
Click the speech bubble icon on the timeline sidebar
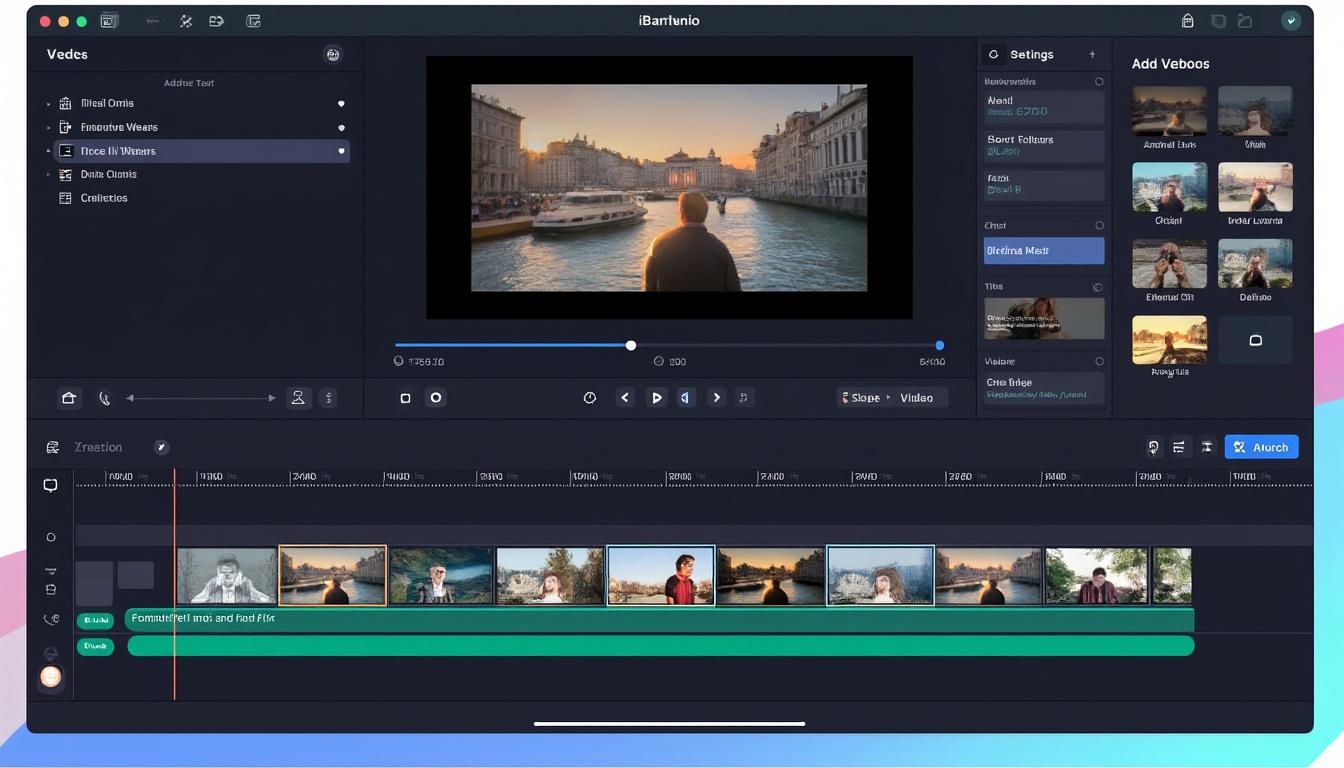coord(50,485)
